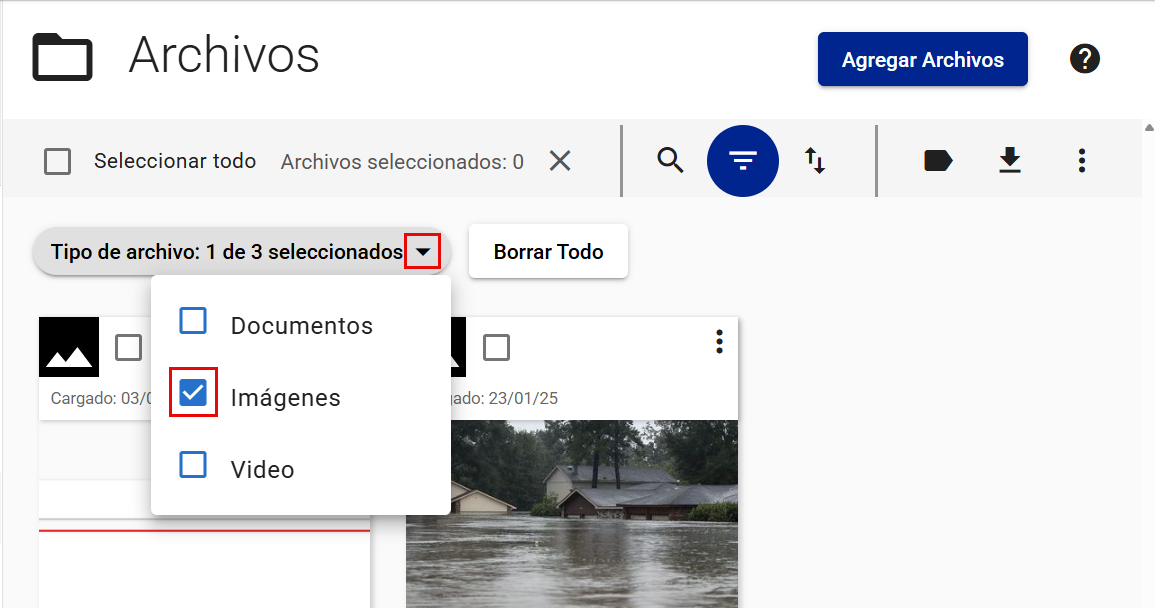Enable the Video filter checkbox
Image resolution: width=1155 pixels, height=608 pixels.
point(193,465)
